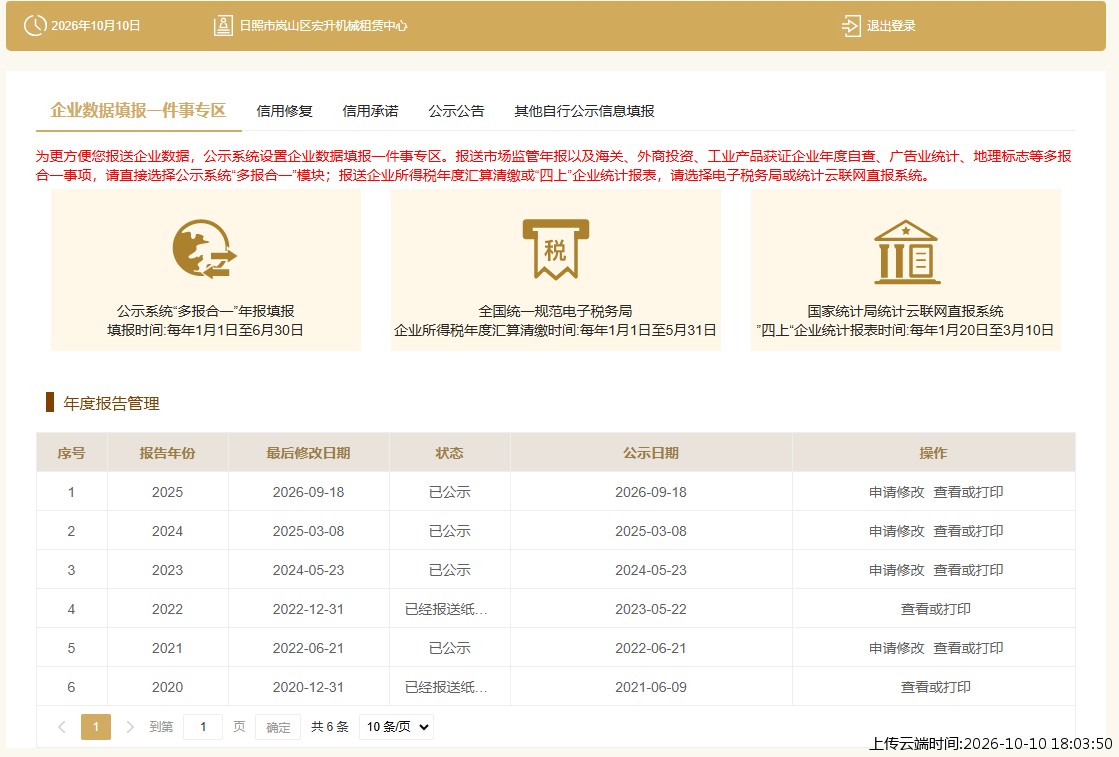Click 查看或打印 for the 2020 report
The height and width of the screenshot is (757, 1119).
pos(936,688)
